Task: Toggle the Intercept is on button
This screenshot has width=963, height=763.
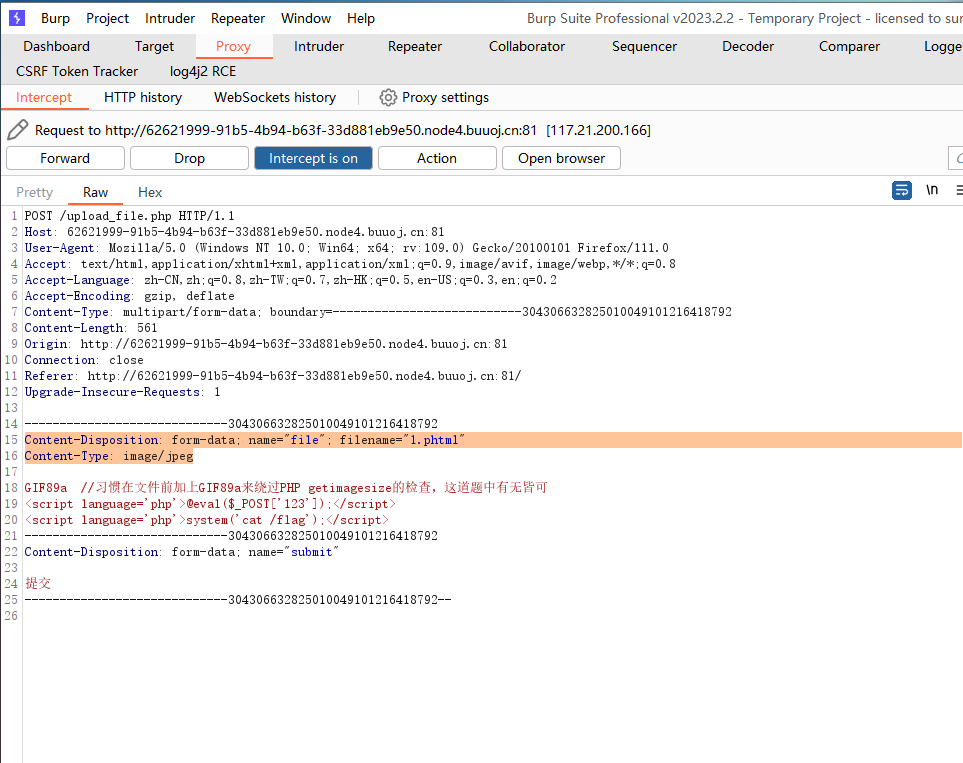Action: (x=313, y=158)
